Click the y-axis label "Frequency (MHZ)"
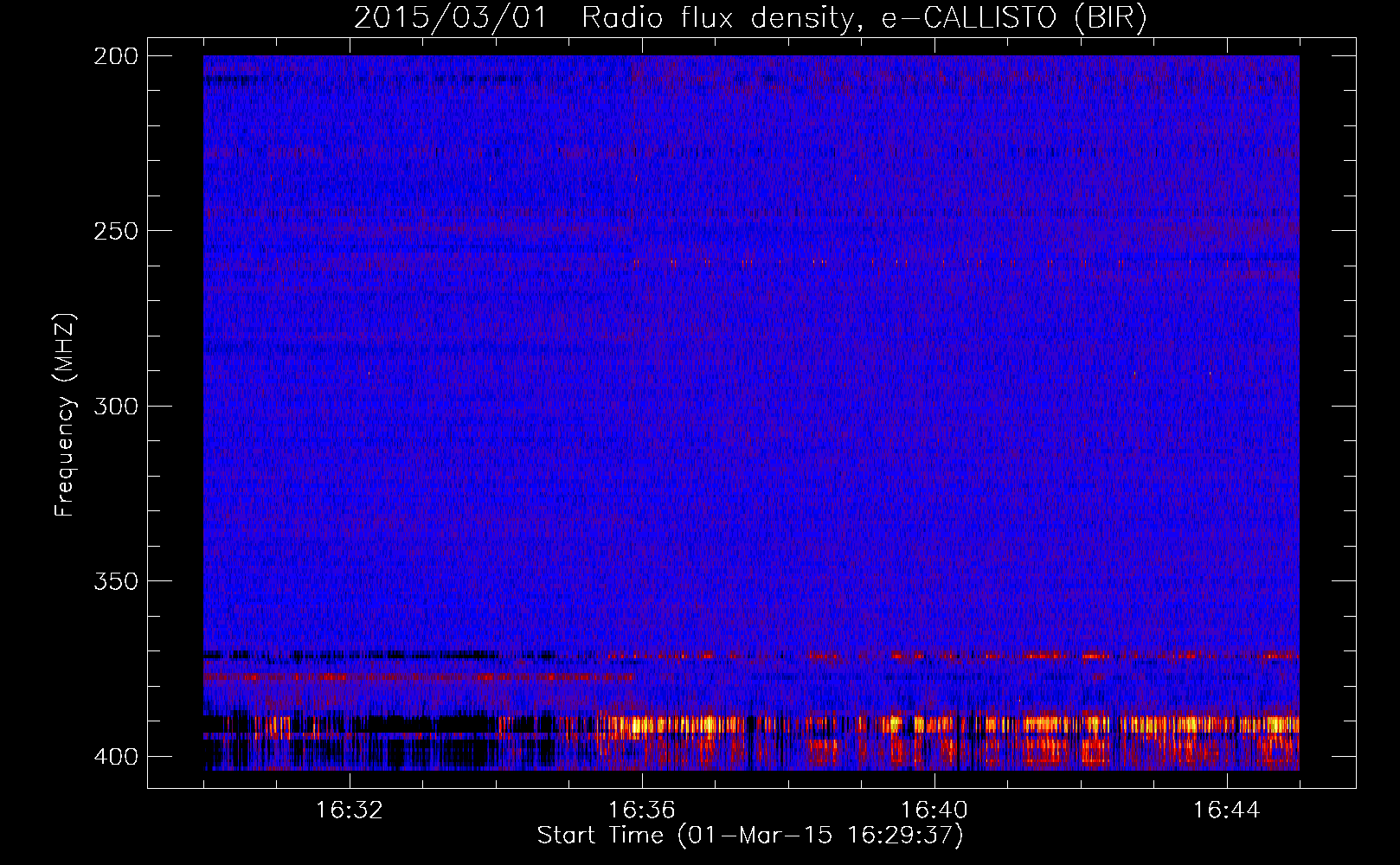 (x=65, y=414)
